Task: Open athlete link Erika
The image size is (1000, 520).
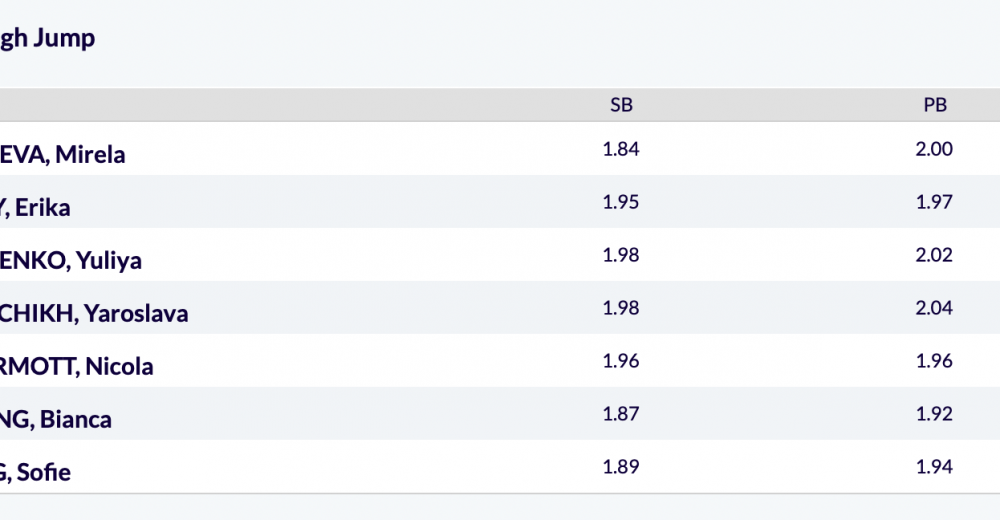Action: pos(35,207)
